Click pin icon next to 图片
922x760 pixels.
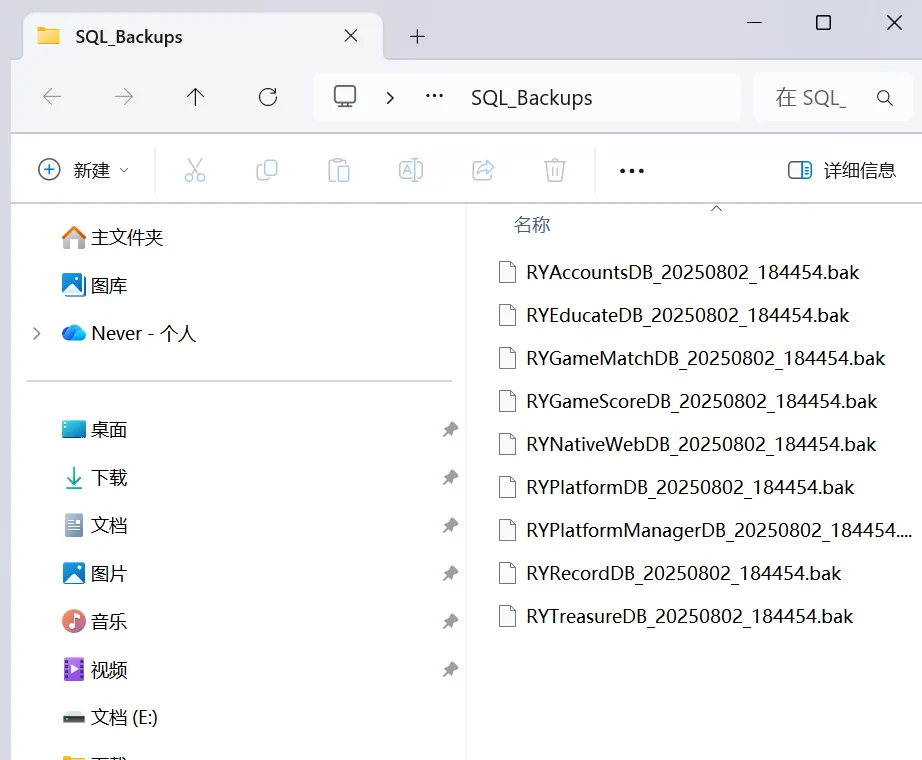[450, 573]
